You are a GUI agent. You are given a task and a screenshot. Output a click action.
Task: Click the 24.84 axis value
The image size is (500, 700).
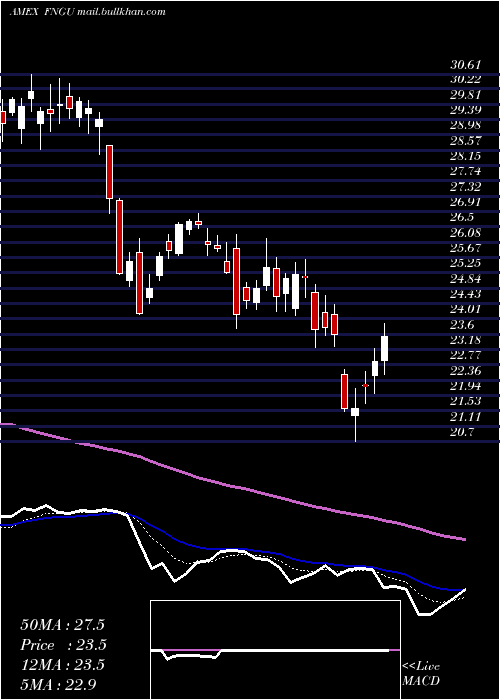(466, 279)
